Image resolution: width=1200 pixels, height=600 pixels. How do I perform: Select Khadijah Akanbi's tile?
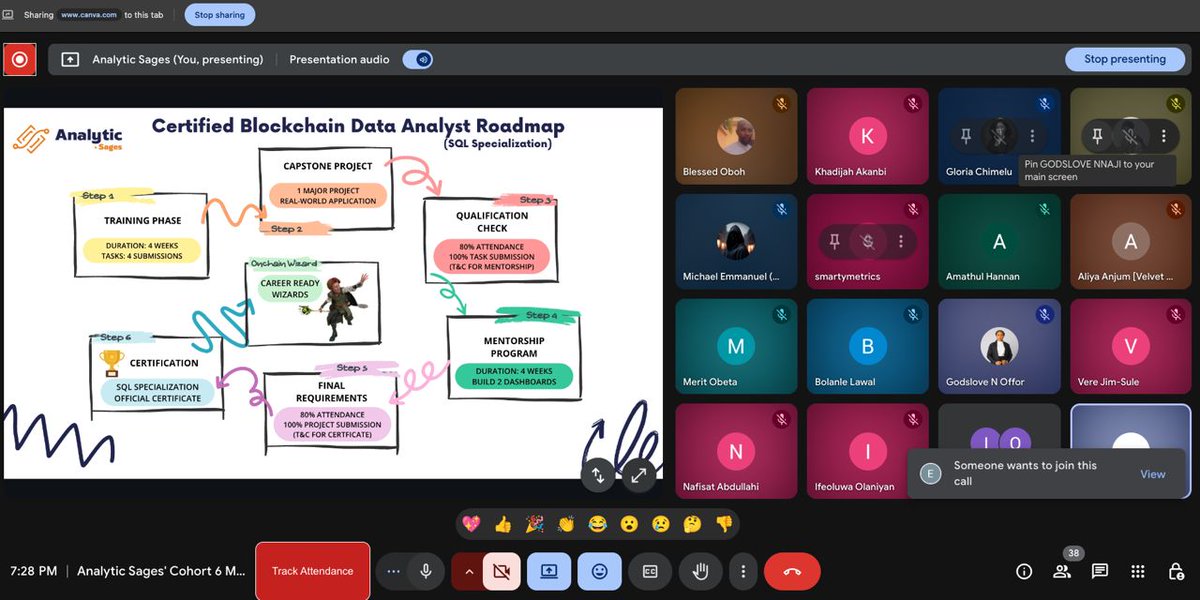tap(867, 135)
